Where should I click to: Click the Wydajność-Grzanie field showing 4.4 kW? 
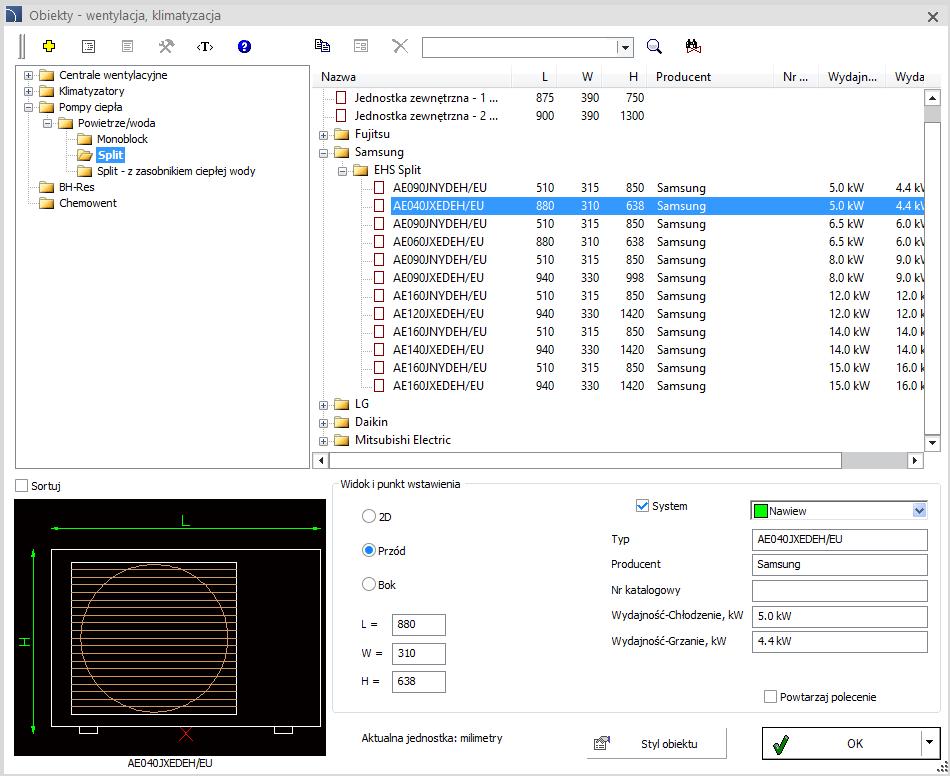839,642
